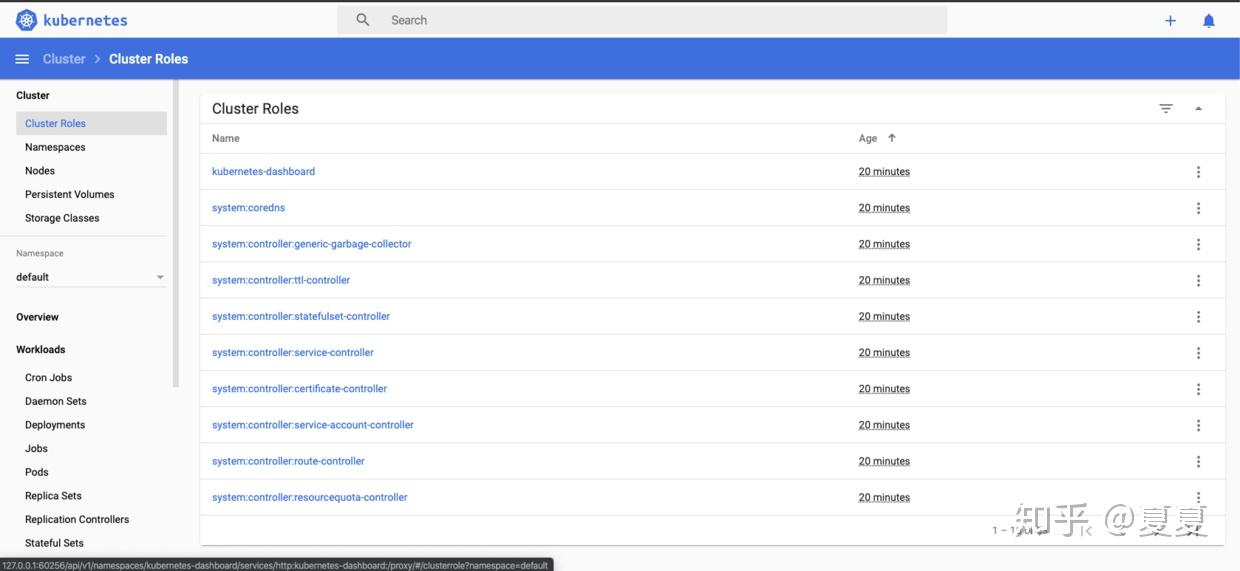The height and width of the screenshot is (571, 1240).
Task: Open system:controller:statefulset-controller link
Action: click(x=301, y=317)
